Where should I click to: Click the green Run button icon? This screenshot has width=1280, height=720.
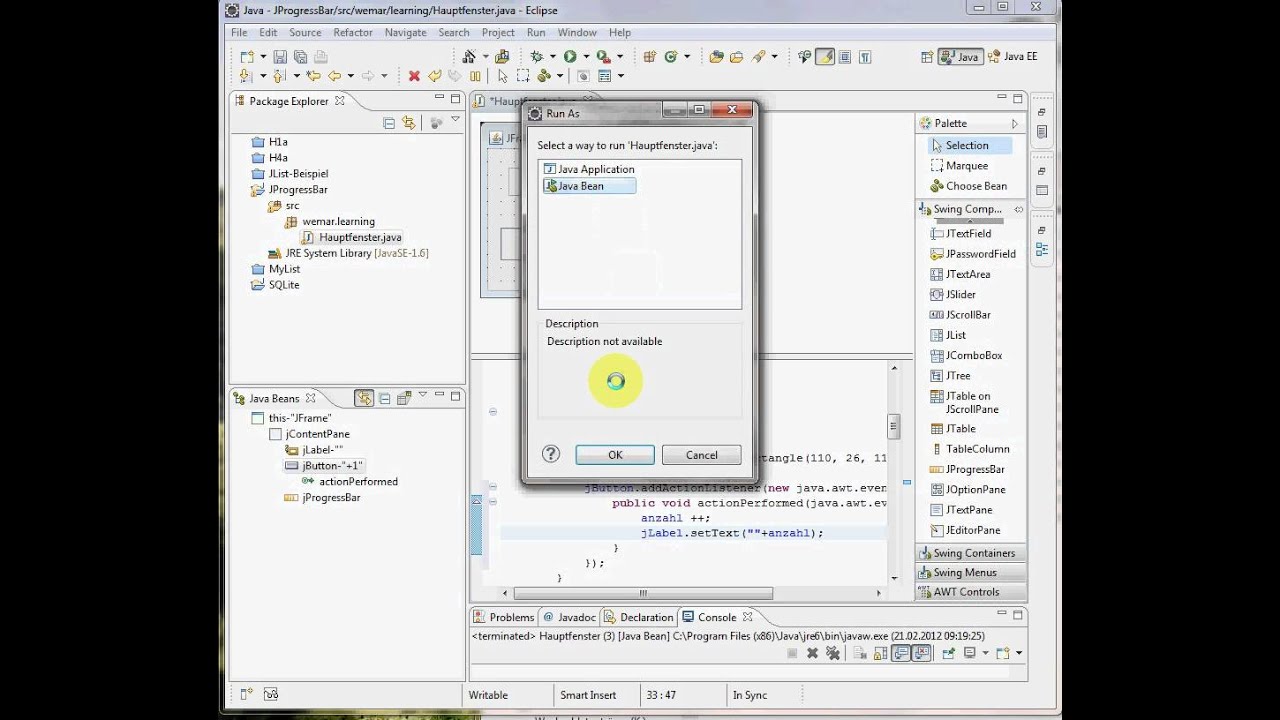pyautogui.click(x=570, y=56)
